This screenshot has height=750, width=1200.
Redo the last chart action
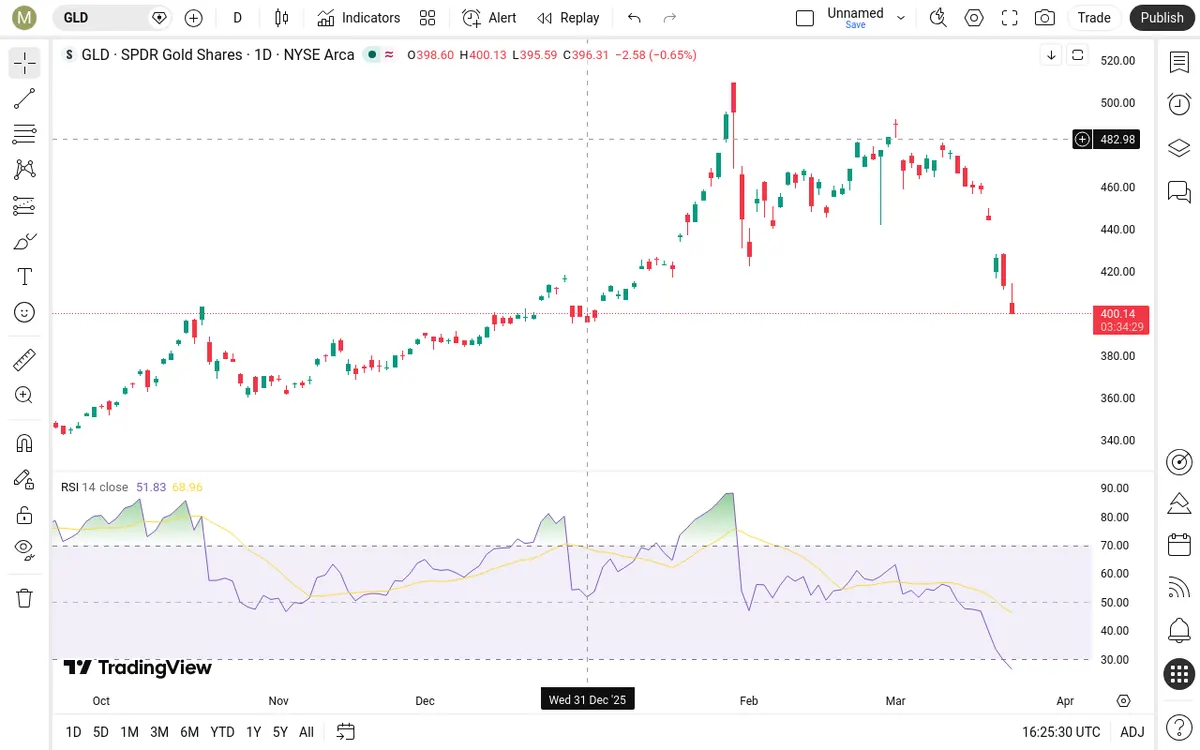670,17
